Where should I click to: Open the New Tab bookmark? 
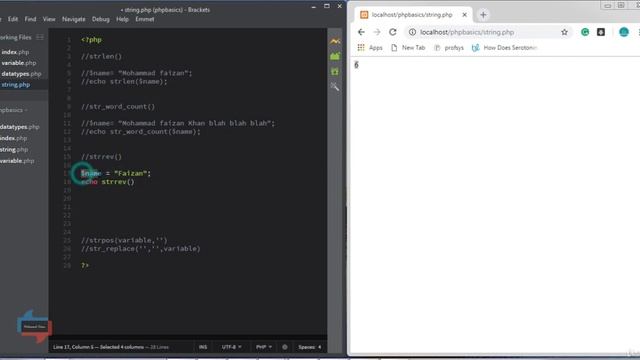408,48
